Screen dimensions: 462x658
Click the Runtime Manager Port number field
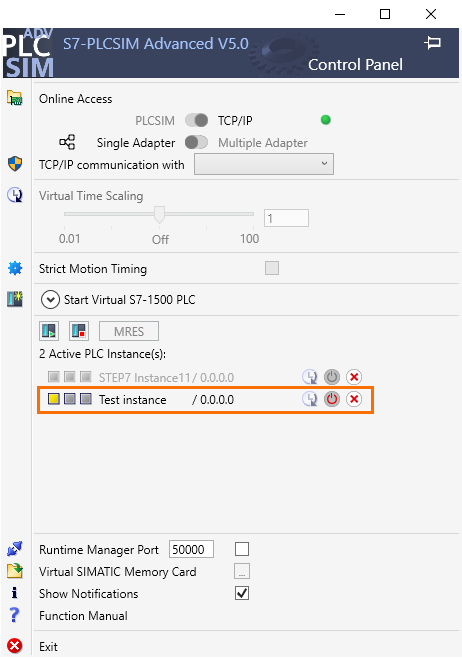tap(191, 549)
